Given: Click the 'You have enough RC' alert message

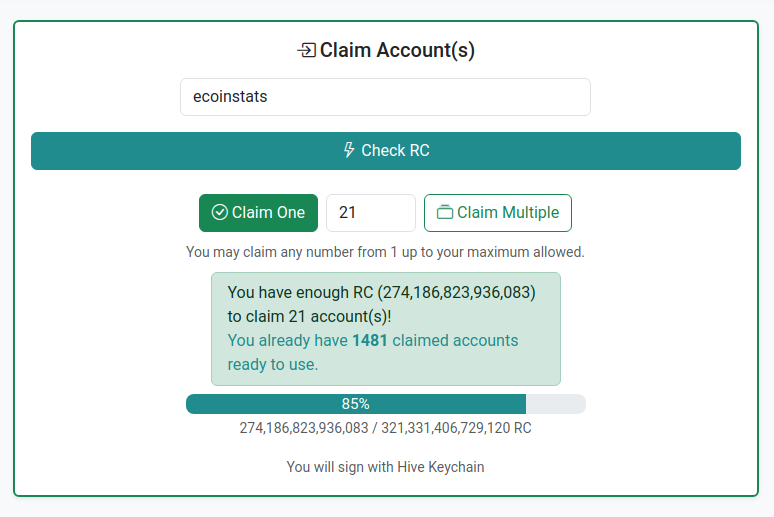Looking at the screenshot, I should pos(386,329).
